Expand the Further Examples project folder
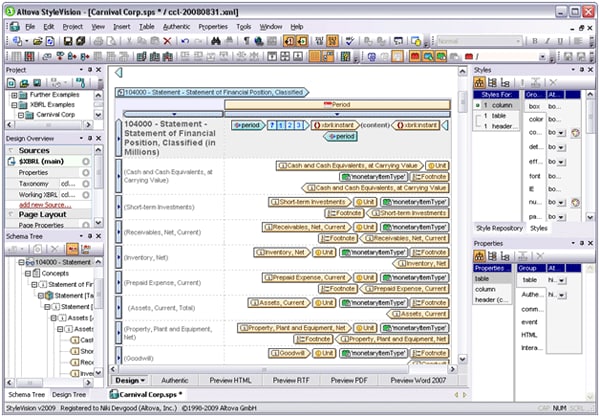The height and width of the screenshot is (417, 600). [14, 95]
